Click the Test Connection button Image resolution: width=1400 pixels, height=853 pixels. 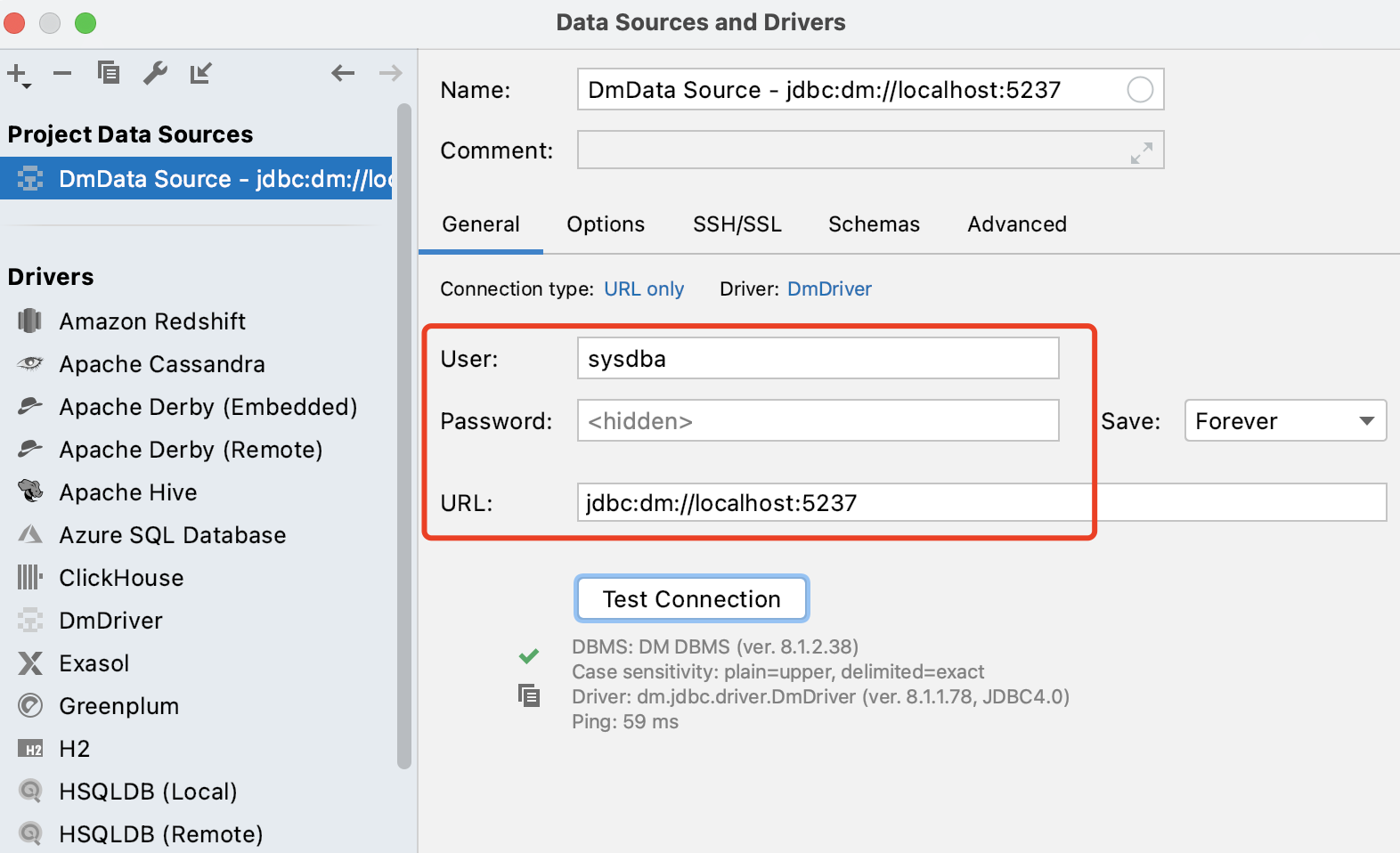click(x=692, y=598)
